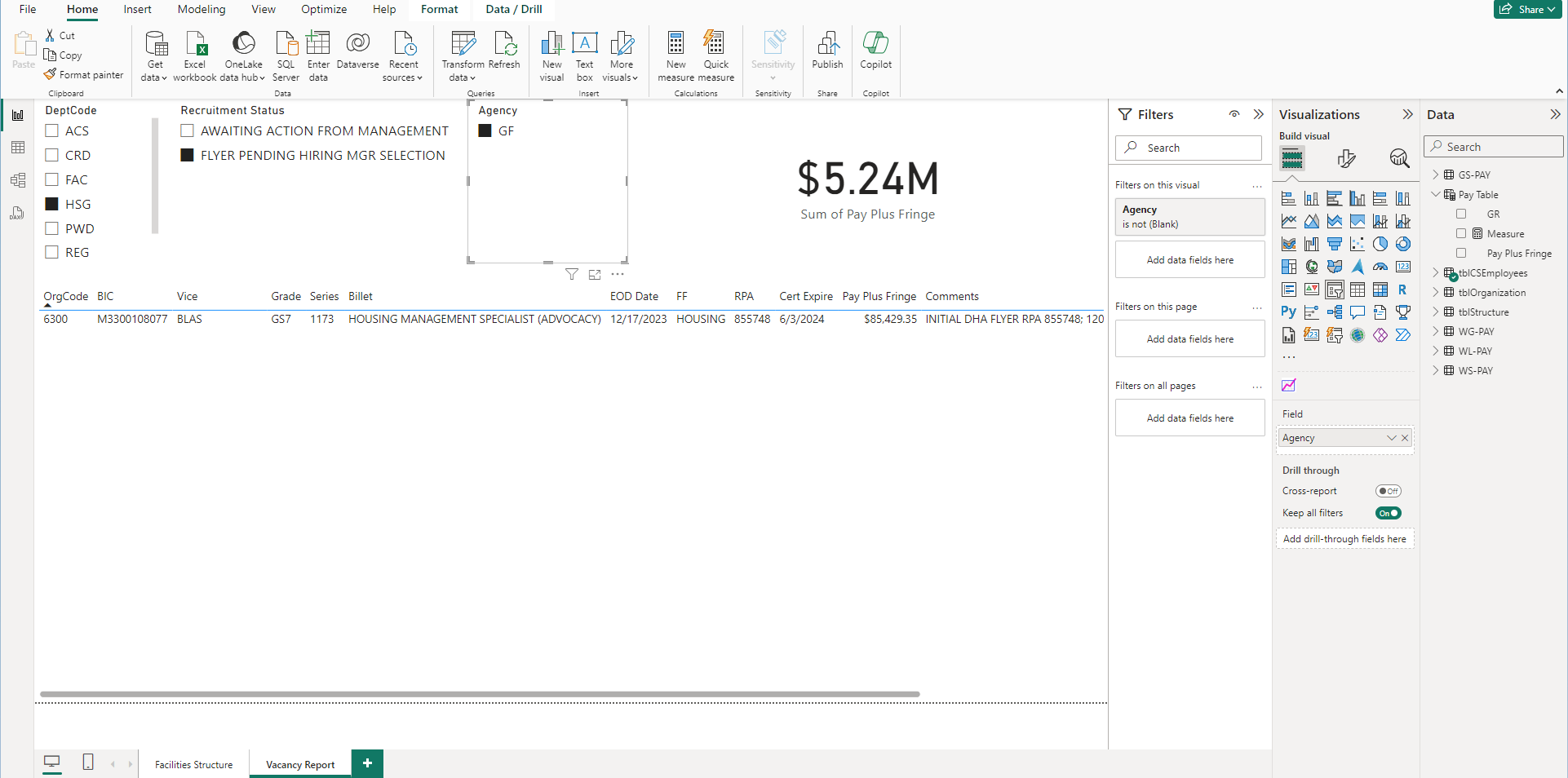Viewport: 1568px width, 778px height.
Task: Select the decomposition tree visual
Action: point(1334,312)
